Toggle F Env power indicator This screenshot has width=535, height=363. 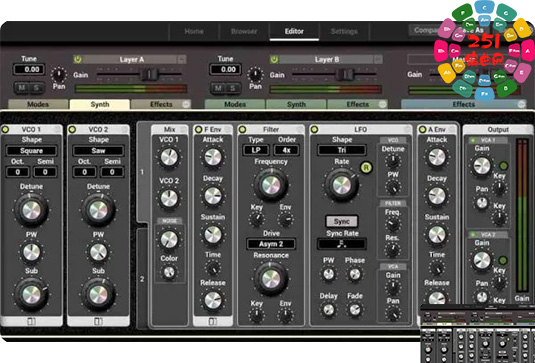[x=198, y=129]
